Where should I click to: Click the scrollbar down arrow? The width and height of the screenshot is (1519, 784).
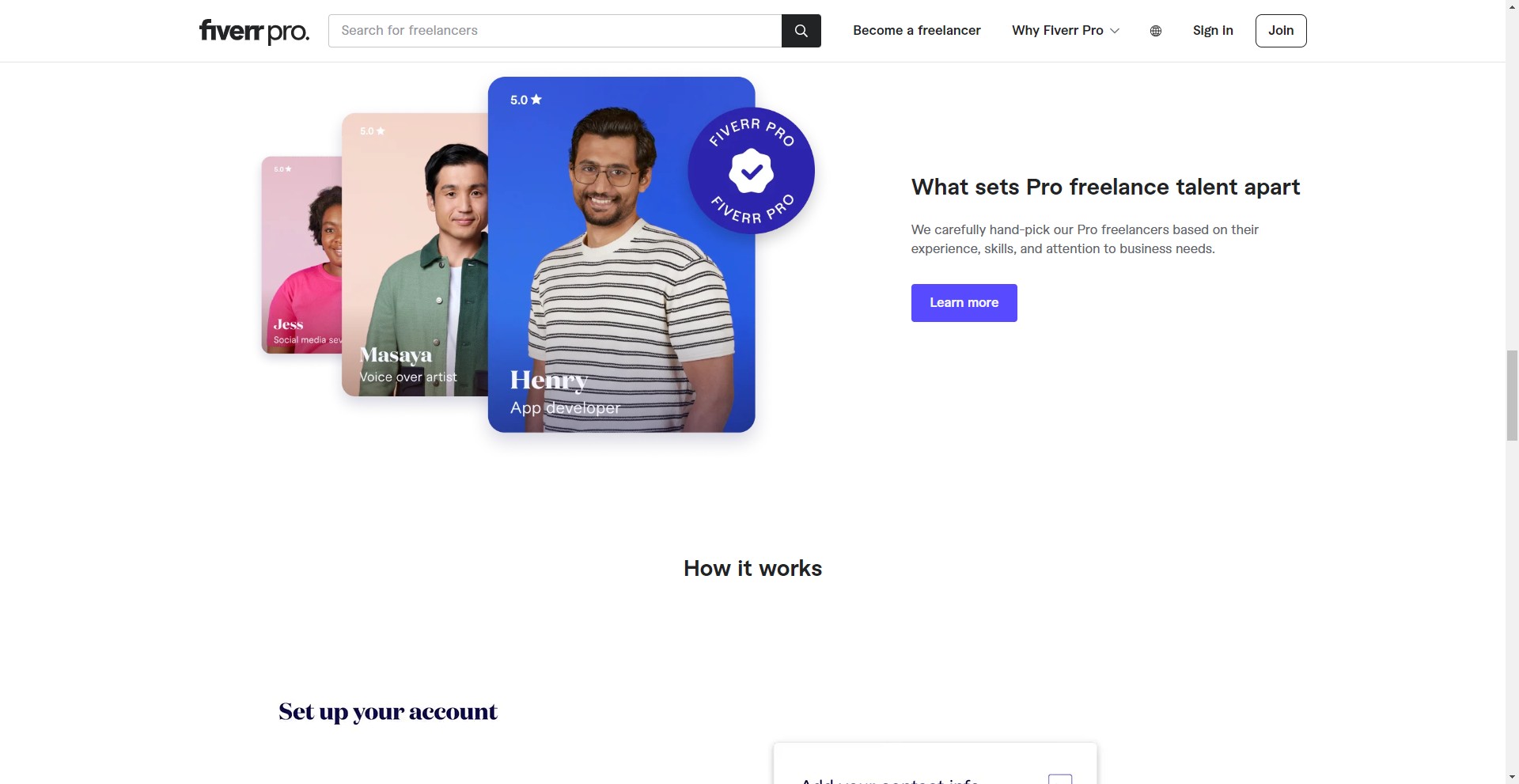1512,777
